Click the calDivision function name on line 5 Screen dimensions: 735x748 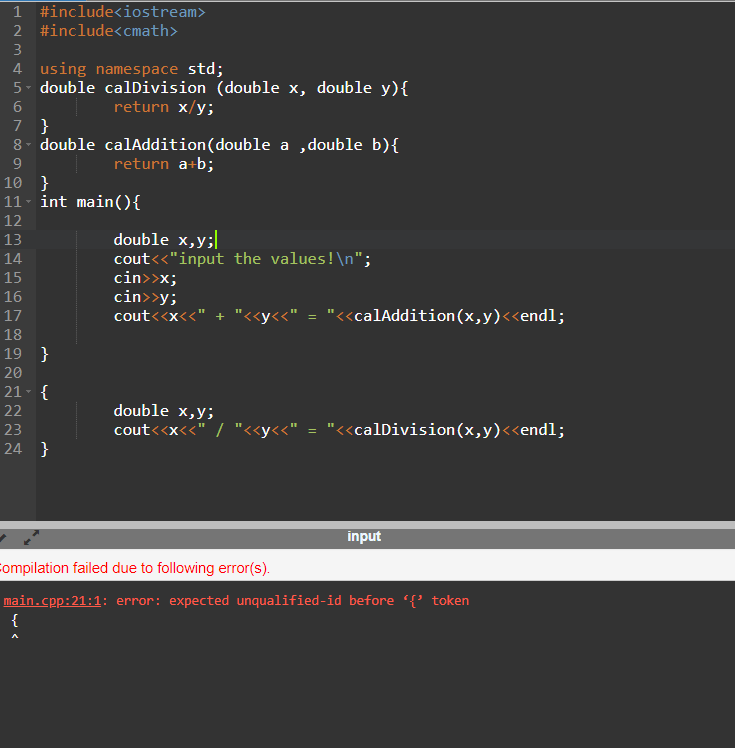pyautogui.click(x=155, y=88)
